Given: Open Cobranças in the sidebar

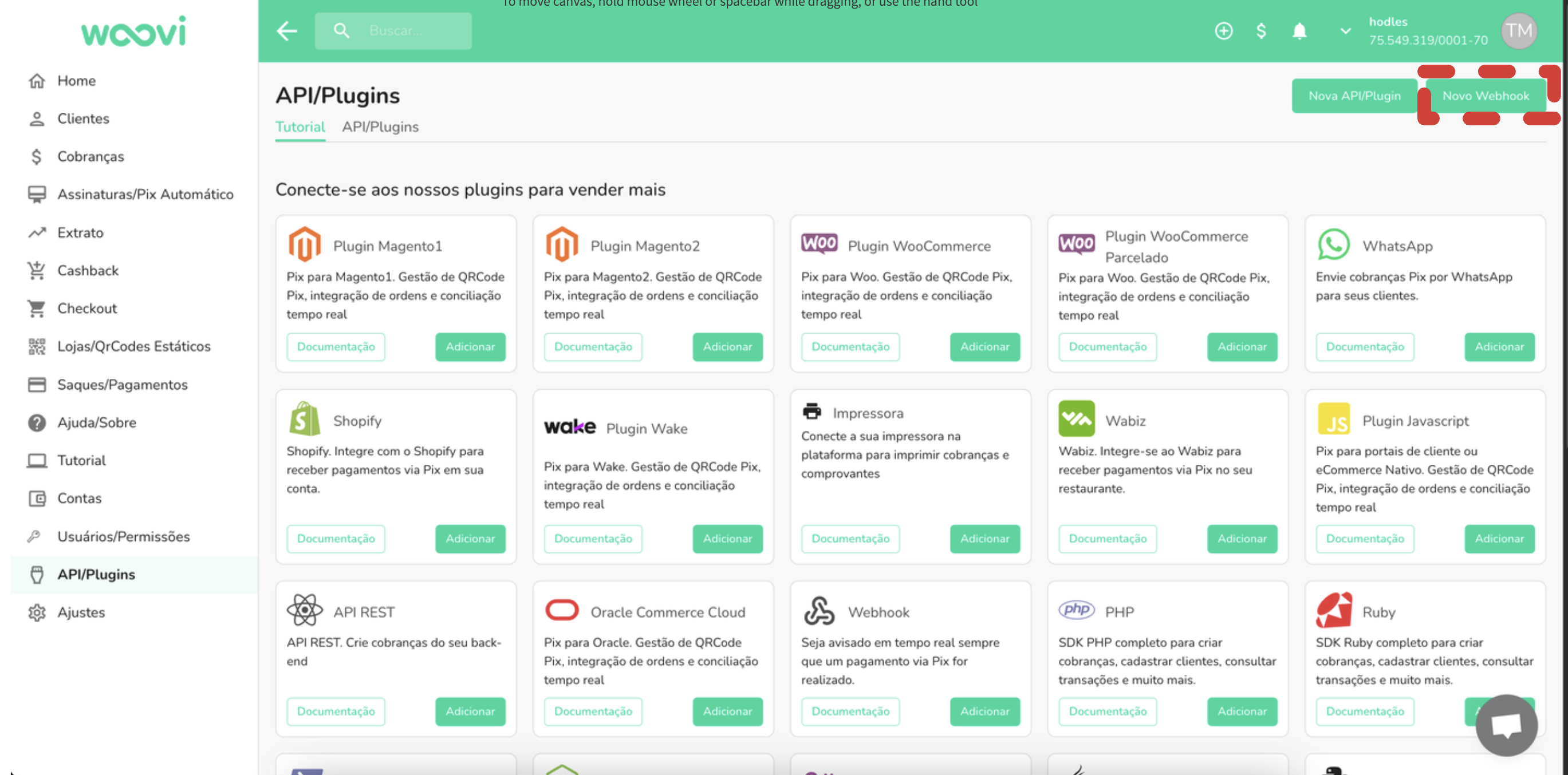Looking at the screenshot, I should click(90, 156).
